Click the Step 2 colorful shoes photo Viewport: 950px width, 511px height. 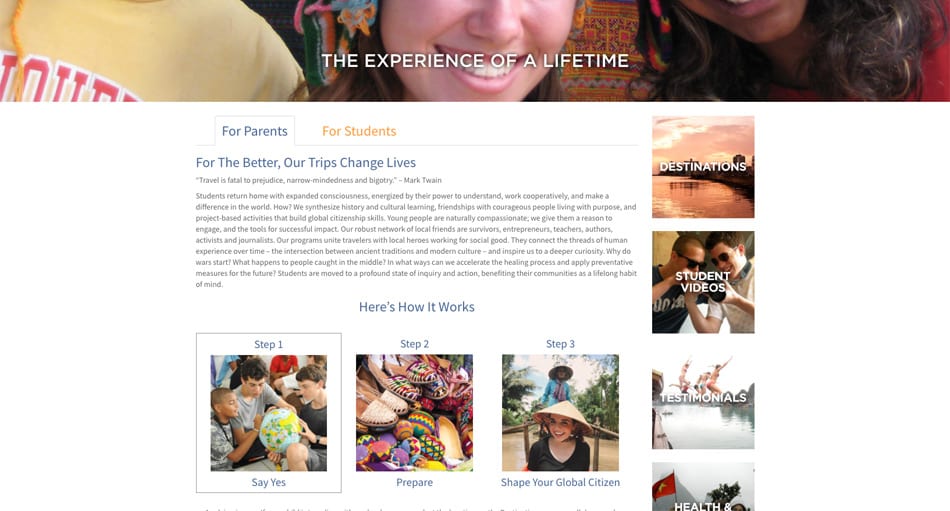414,413
